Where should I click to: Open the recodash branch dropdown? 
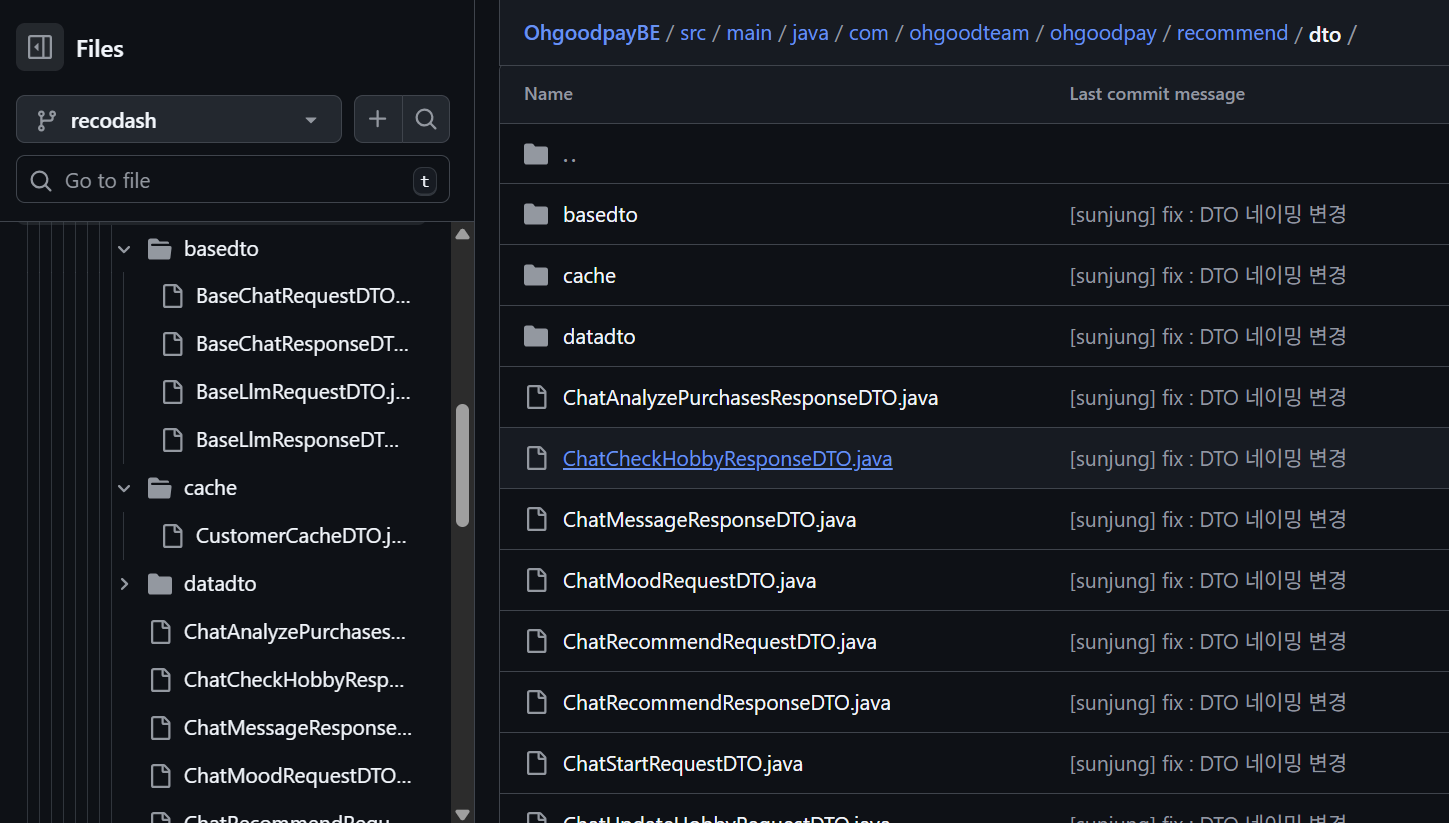(178, 120)
